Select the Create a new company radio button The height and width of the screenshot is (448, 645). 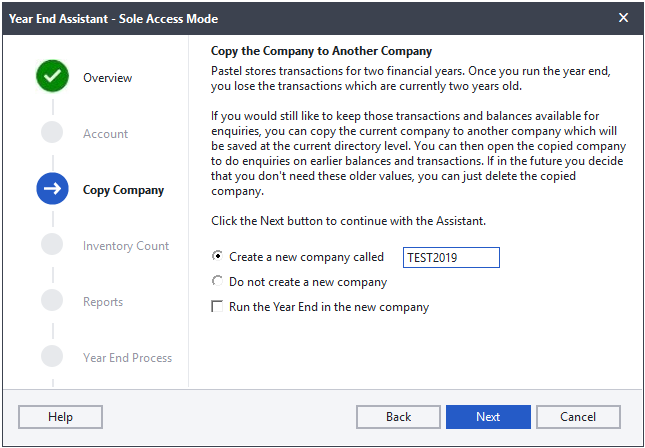pos(217,256)
